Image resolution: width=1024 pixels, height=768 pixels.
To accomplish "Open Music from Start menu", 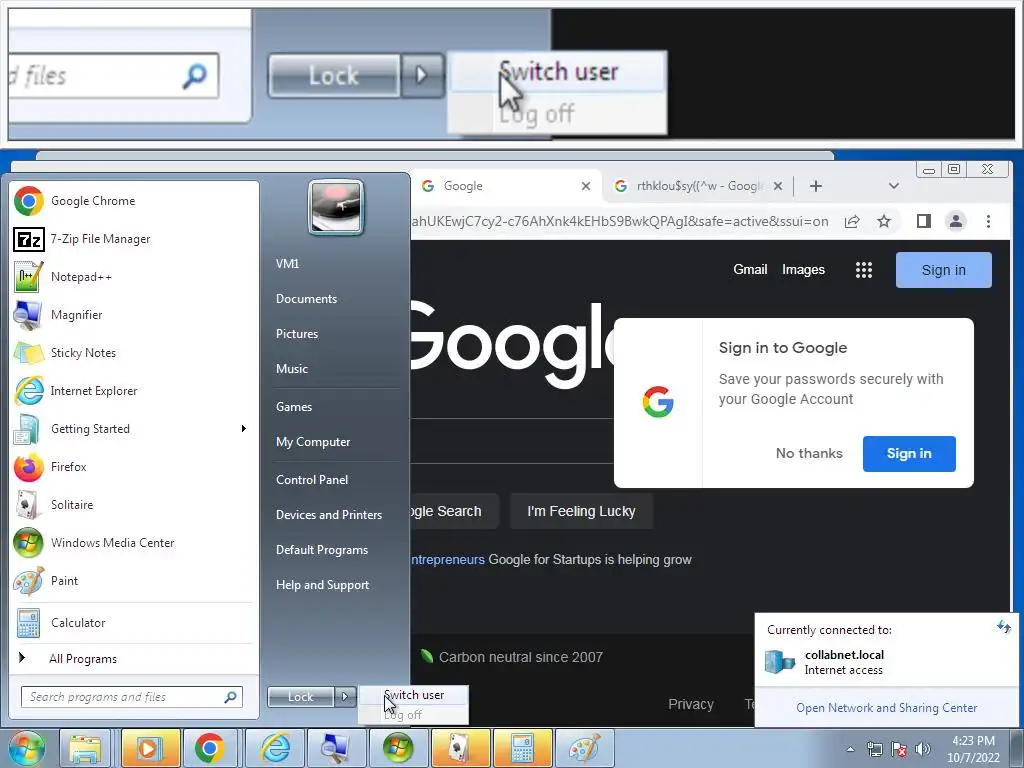I will [x=292, y=369].
